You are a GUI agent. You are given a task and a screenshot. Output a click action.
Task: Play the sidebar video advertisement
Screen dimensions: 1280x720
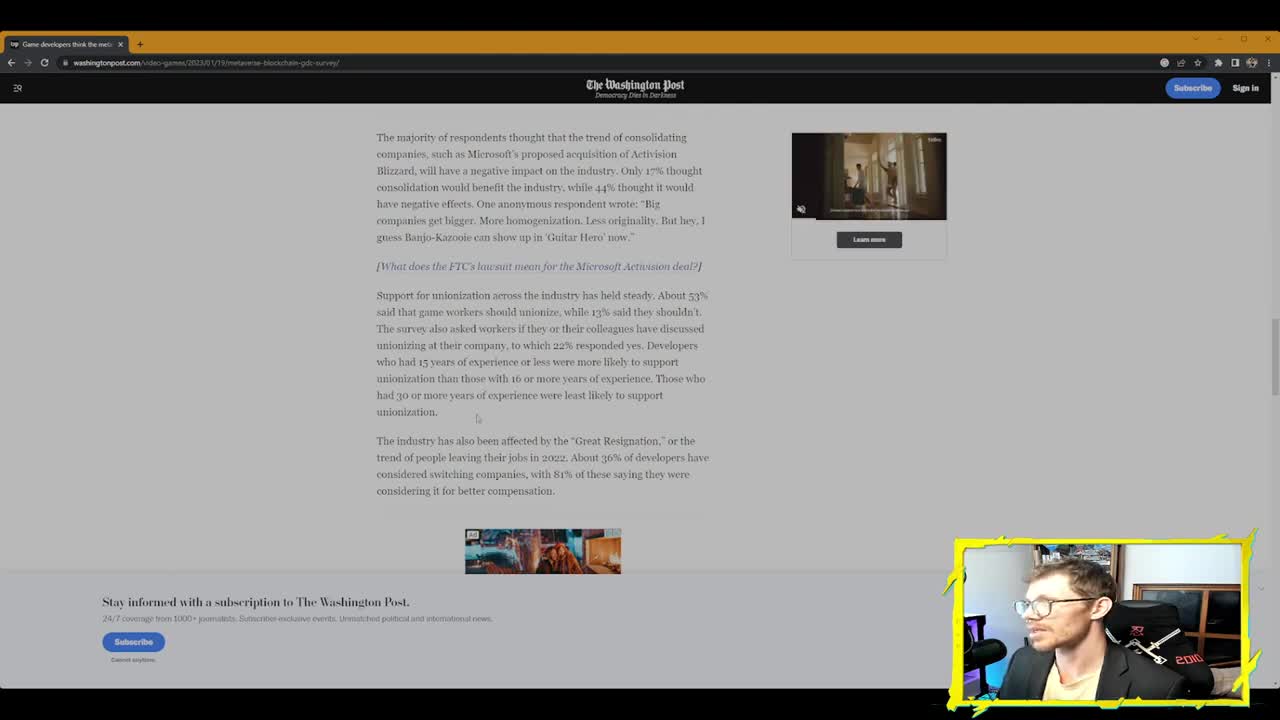pyautogui.click(x=869, y=176)
